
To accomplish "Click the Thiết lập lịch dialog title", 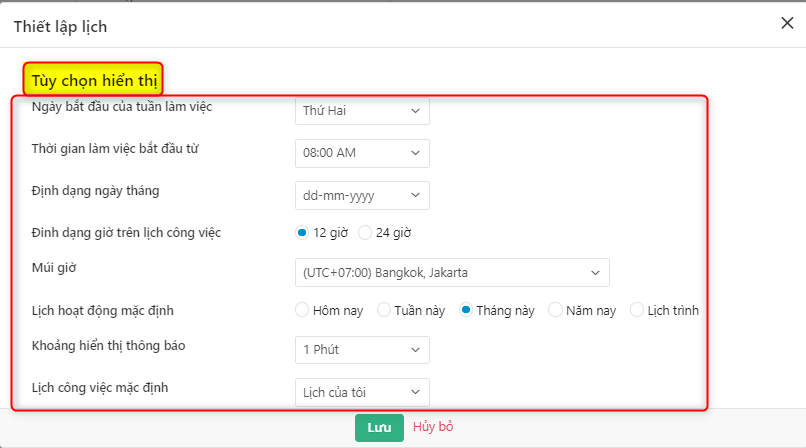I will tap(60, 26).
